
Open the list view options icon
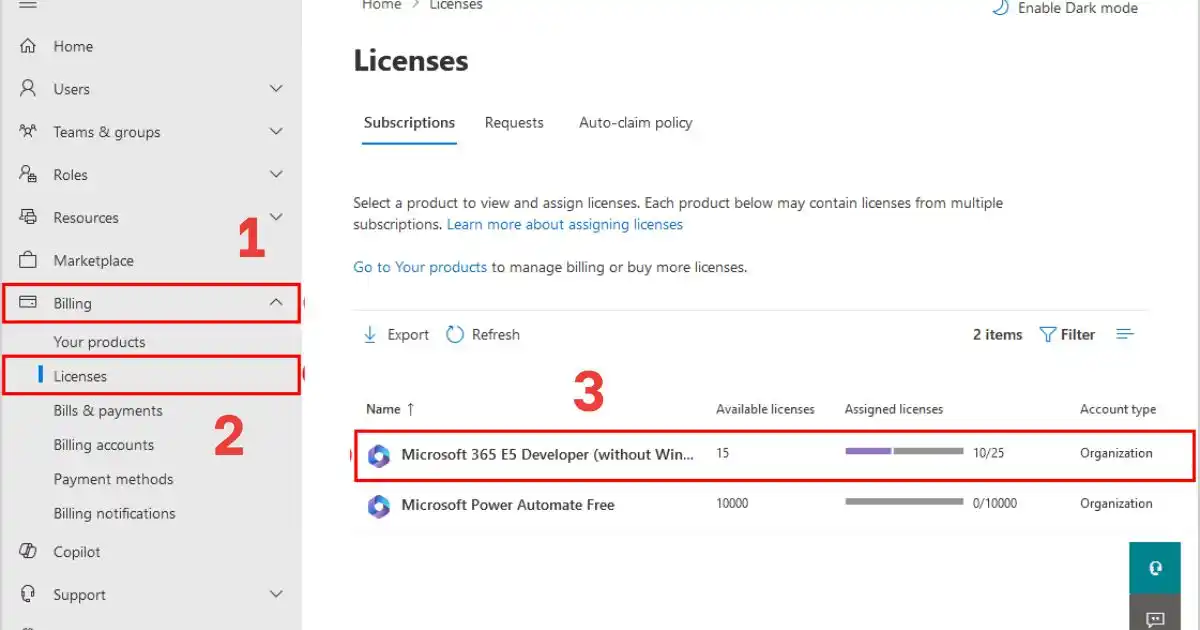[x=1125, y=334]
